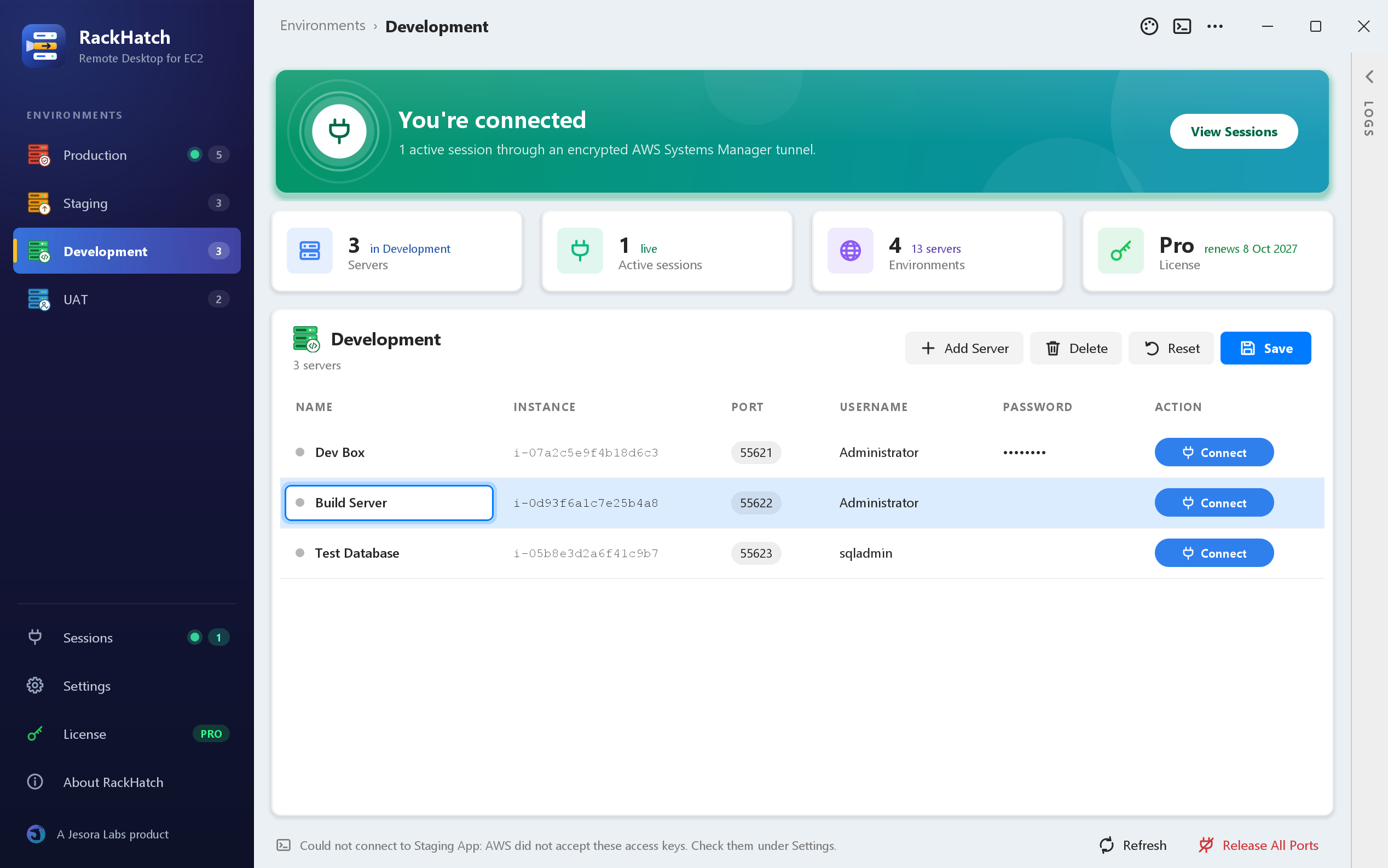This screenshot has height=868, width=1388.
Task: Open About RackHatch
Action: pos(127,782)
